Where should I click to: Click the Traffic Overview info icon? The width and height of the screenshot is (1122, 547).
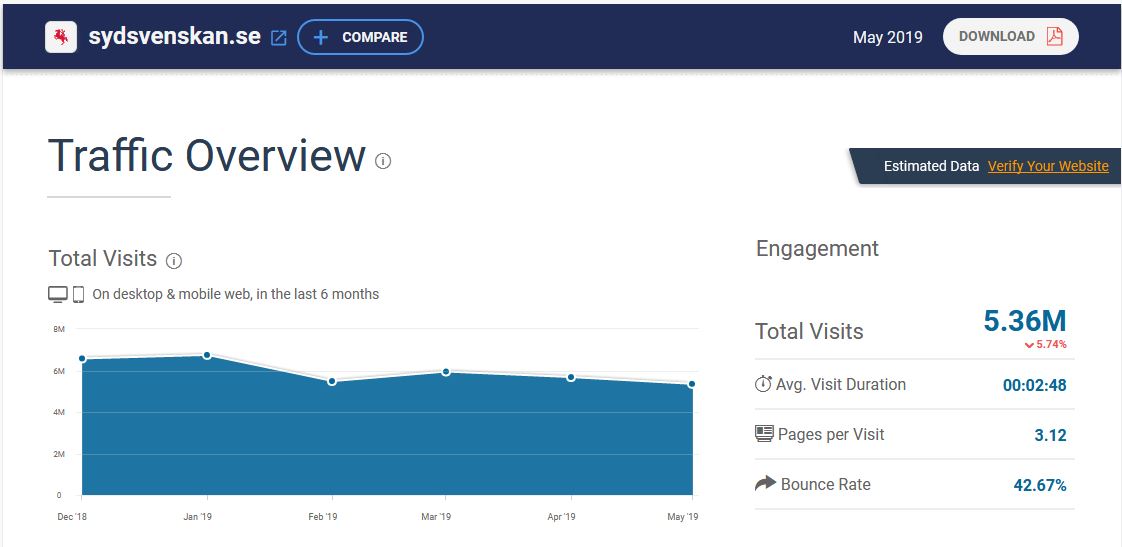(x=383, y=161)
